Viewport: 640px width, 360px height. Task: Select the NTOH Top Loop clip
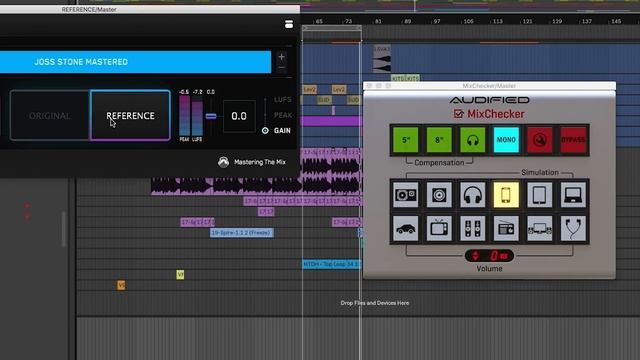pos(331,264)
